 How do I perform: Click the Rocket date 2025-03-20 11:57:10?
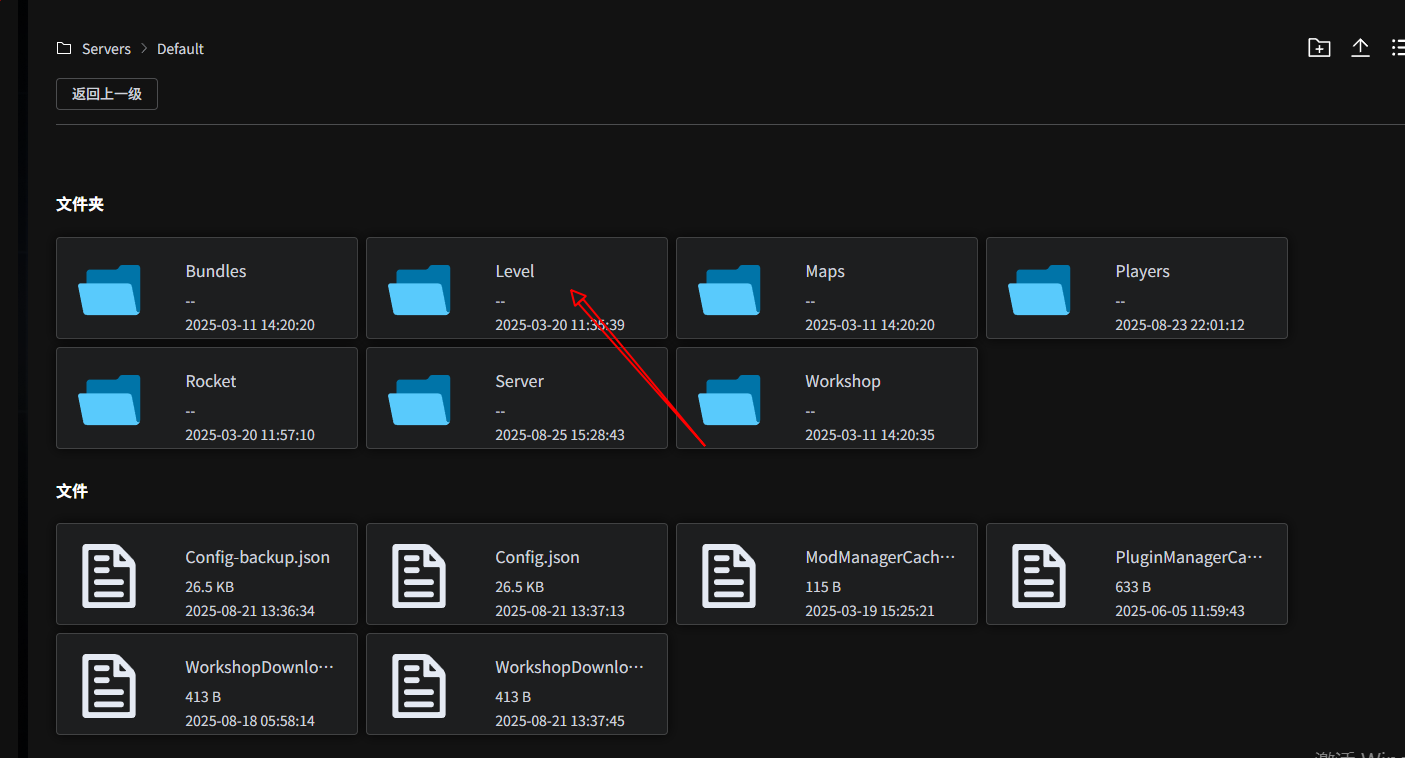(250, 435)
